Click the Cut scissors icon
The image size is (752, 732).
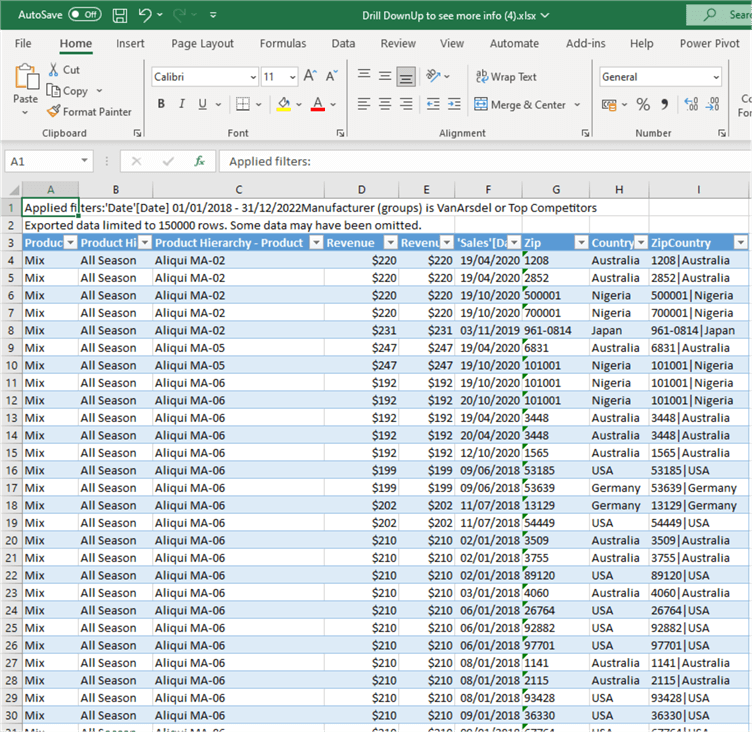point(54,70)
